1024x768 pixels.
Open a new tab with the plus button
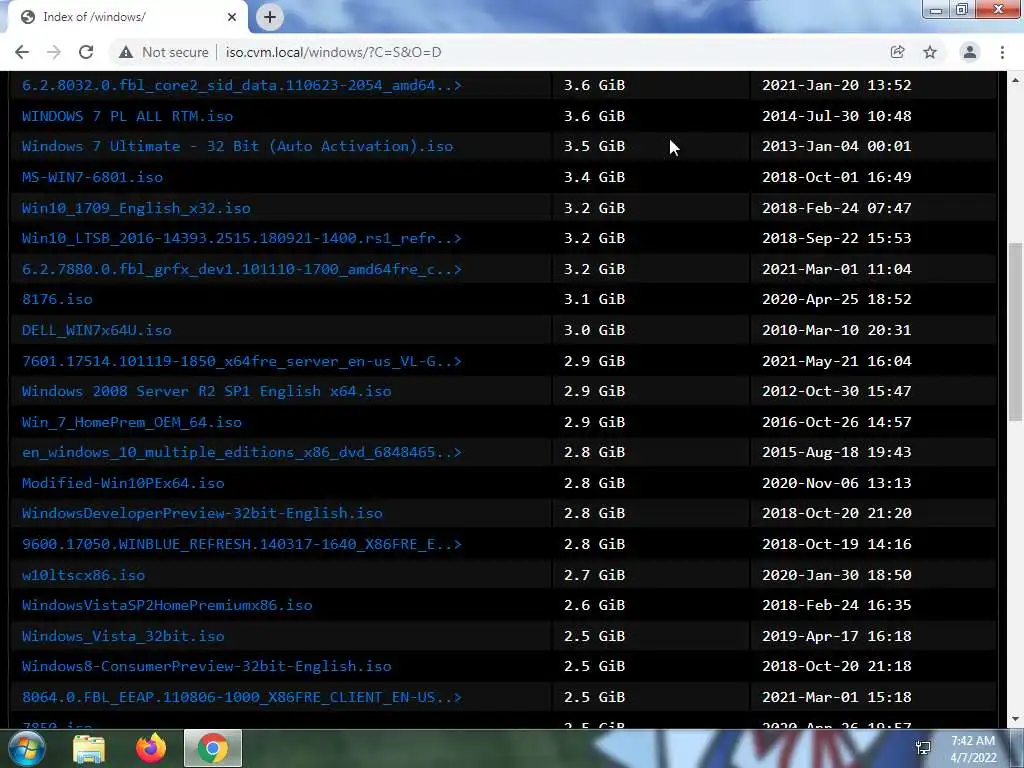[x=270, y=17]
